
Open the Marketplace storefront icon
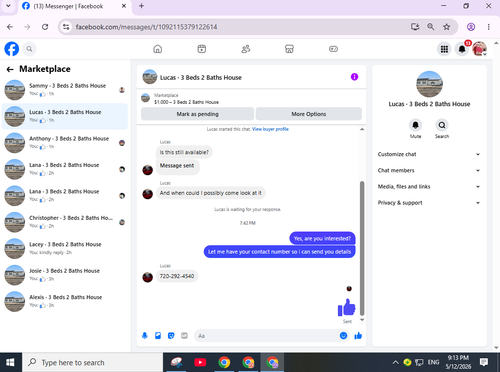(289, 49)
